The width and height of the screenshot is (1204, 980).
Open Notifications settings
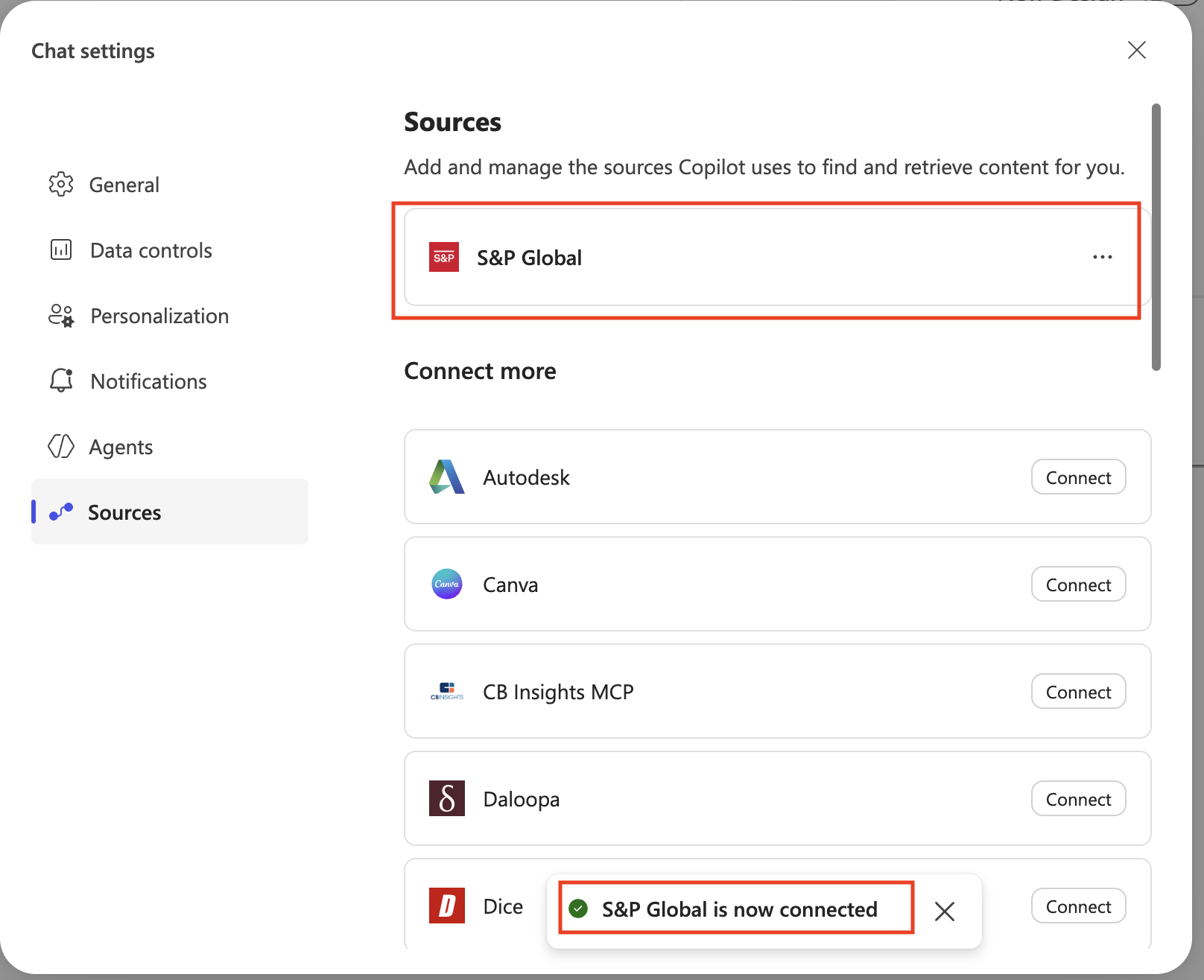tap(170, 381)
